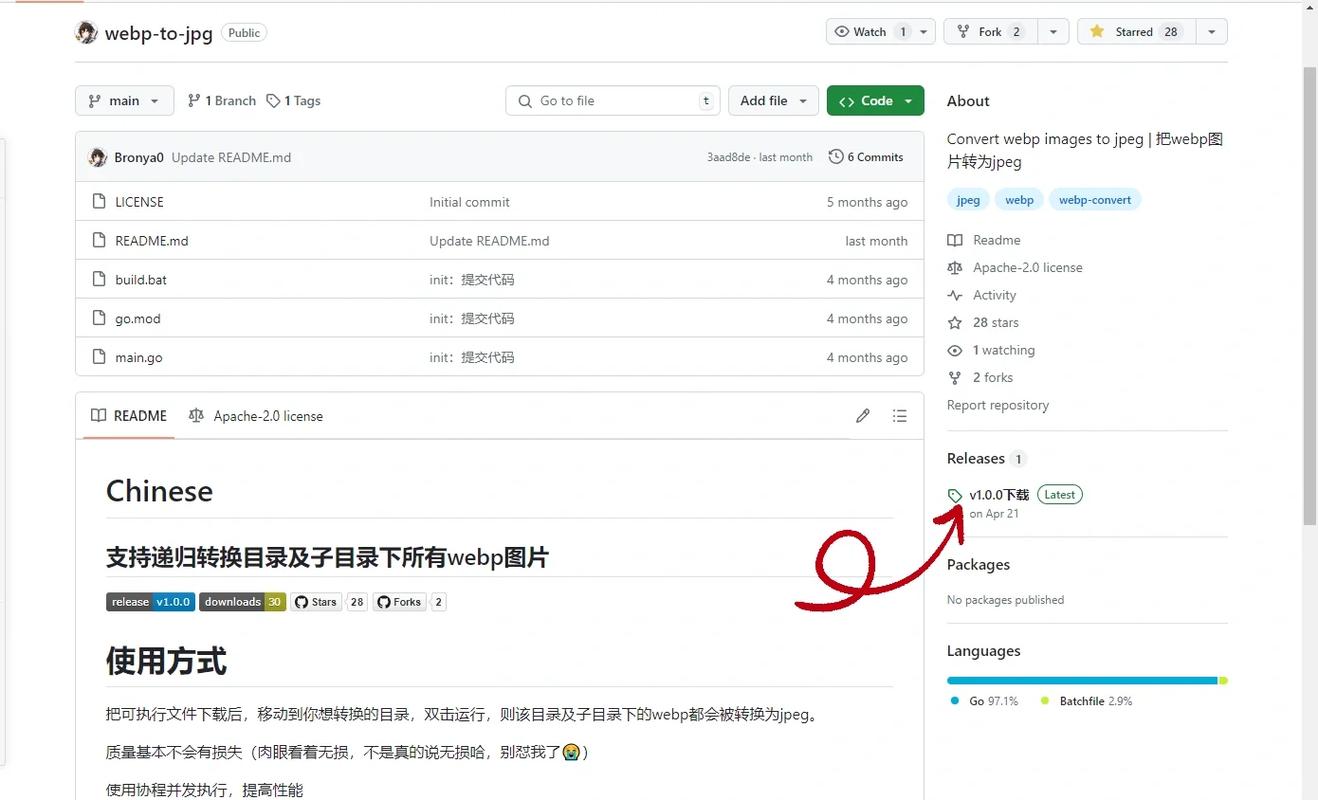Click the pencil icon to edit README

(x=862, y=416)
